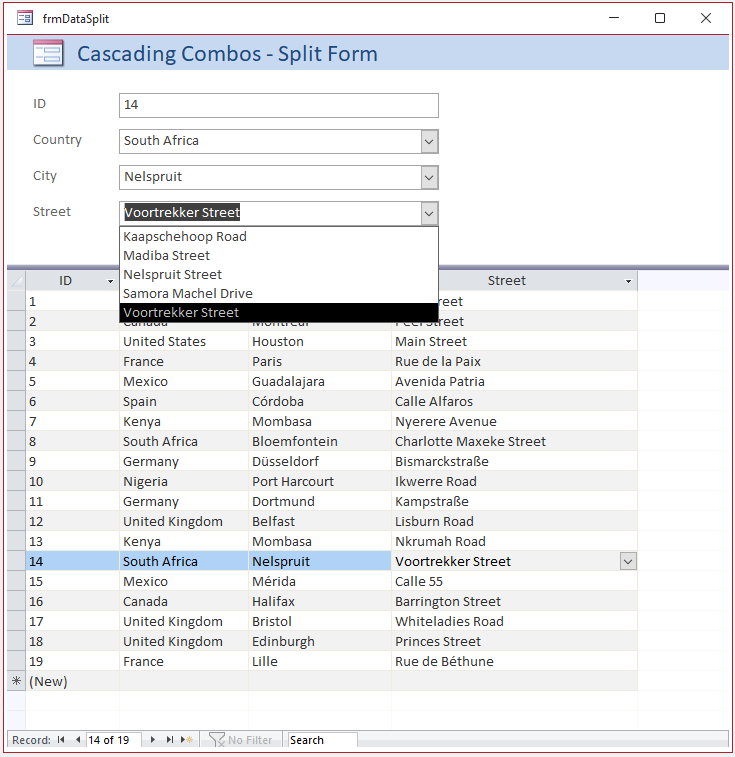Image resolution: width=735 pixels, height=757 pixels.
Task: Select the row selector for record 3
Action: (16, 341)
